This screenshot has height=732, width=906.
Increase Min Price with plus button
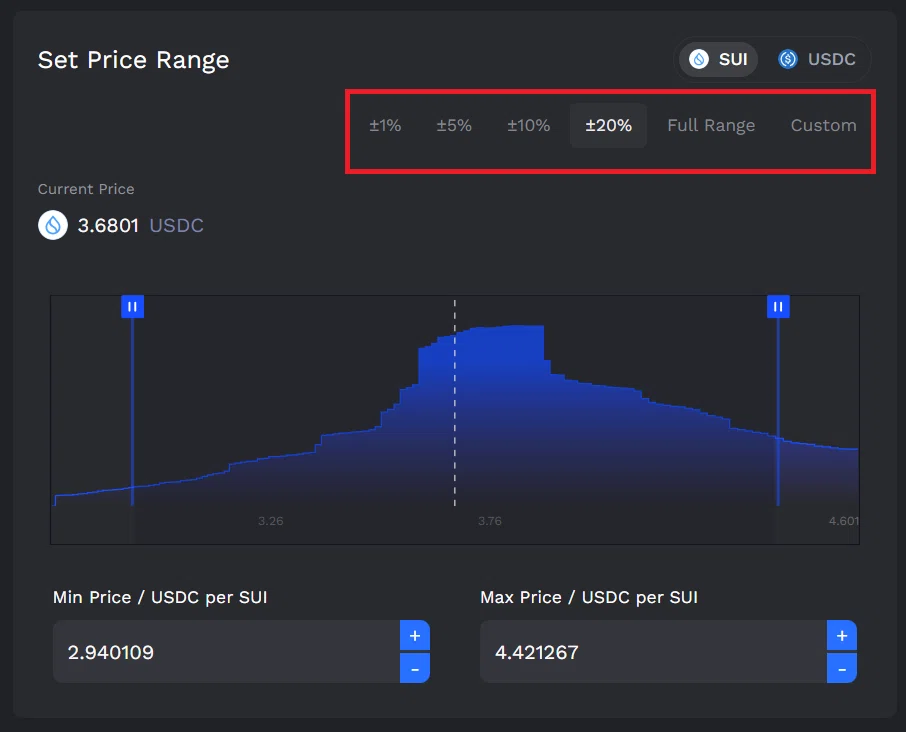click(x=415, y=636)
